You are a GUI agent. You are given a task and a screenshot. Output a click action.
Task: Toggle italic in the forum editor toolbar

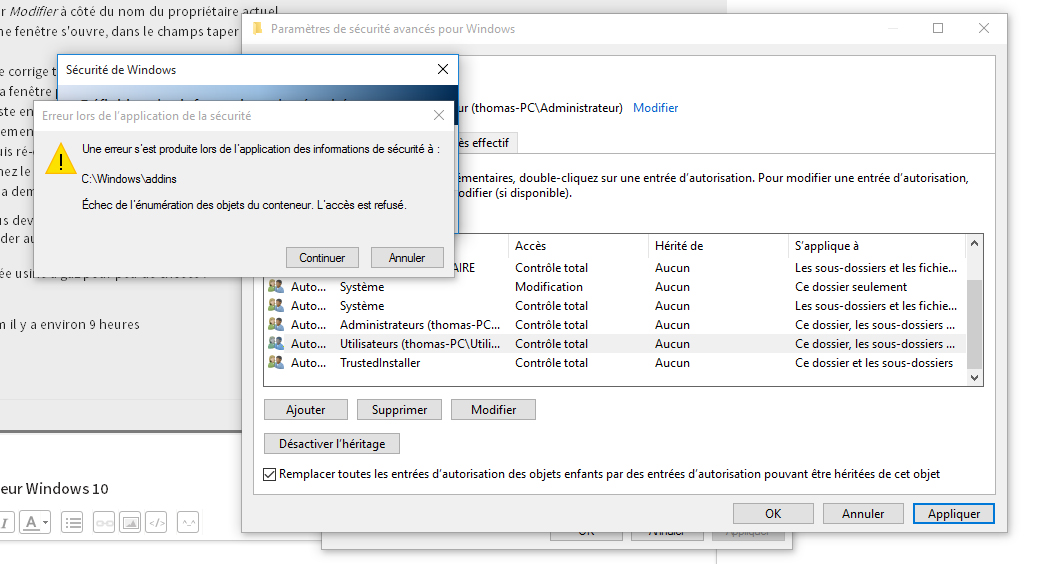pos(5,523)
